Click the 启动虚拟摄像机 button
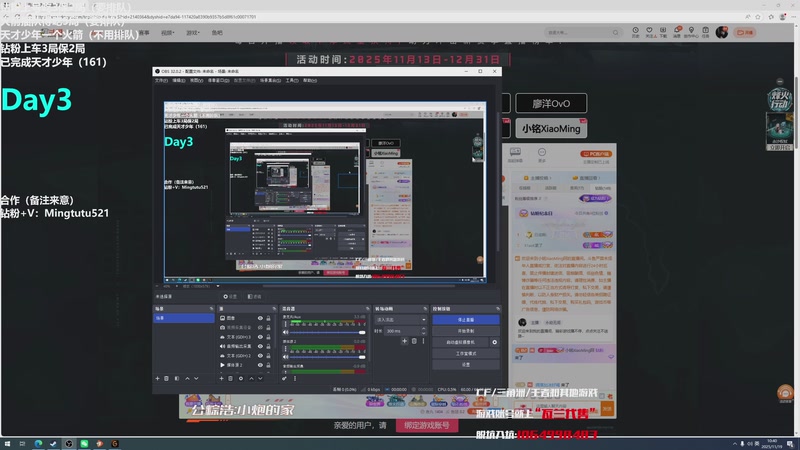The image size is (800, 450). coord(461,342)
